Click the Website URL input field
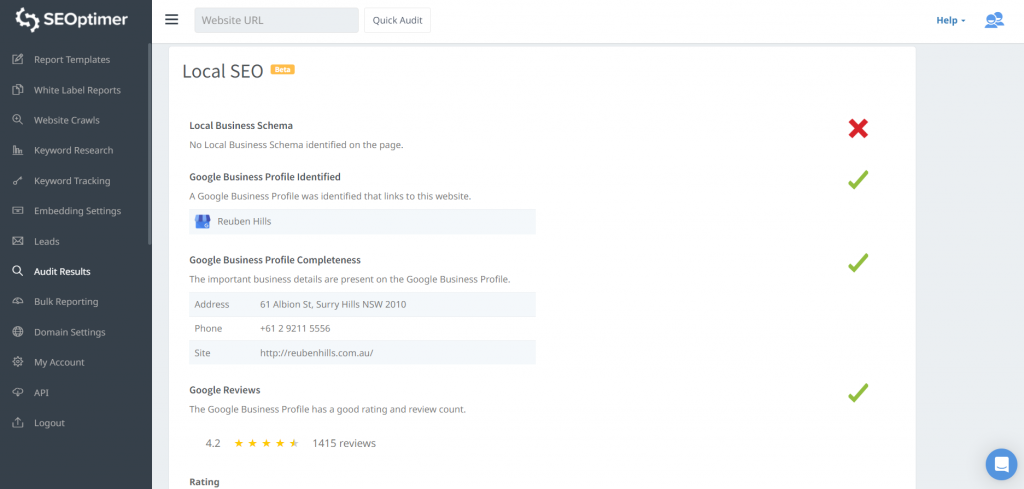Image resolution: width=1024 pixels, height=489 pixels. [x=276, y=20]
